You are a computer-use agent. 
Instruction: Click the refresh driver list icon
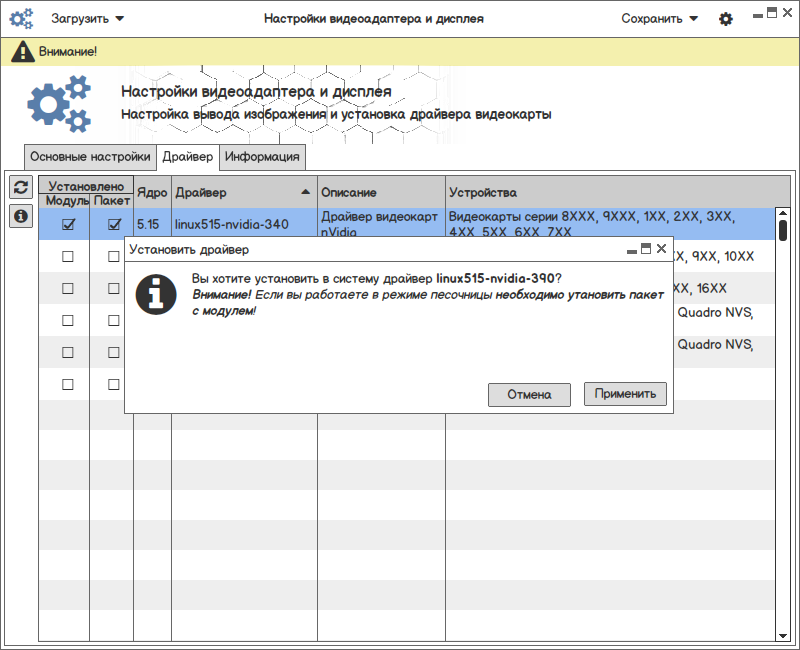(20, 188)
